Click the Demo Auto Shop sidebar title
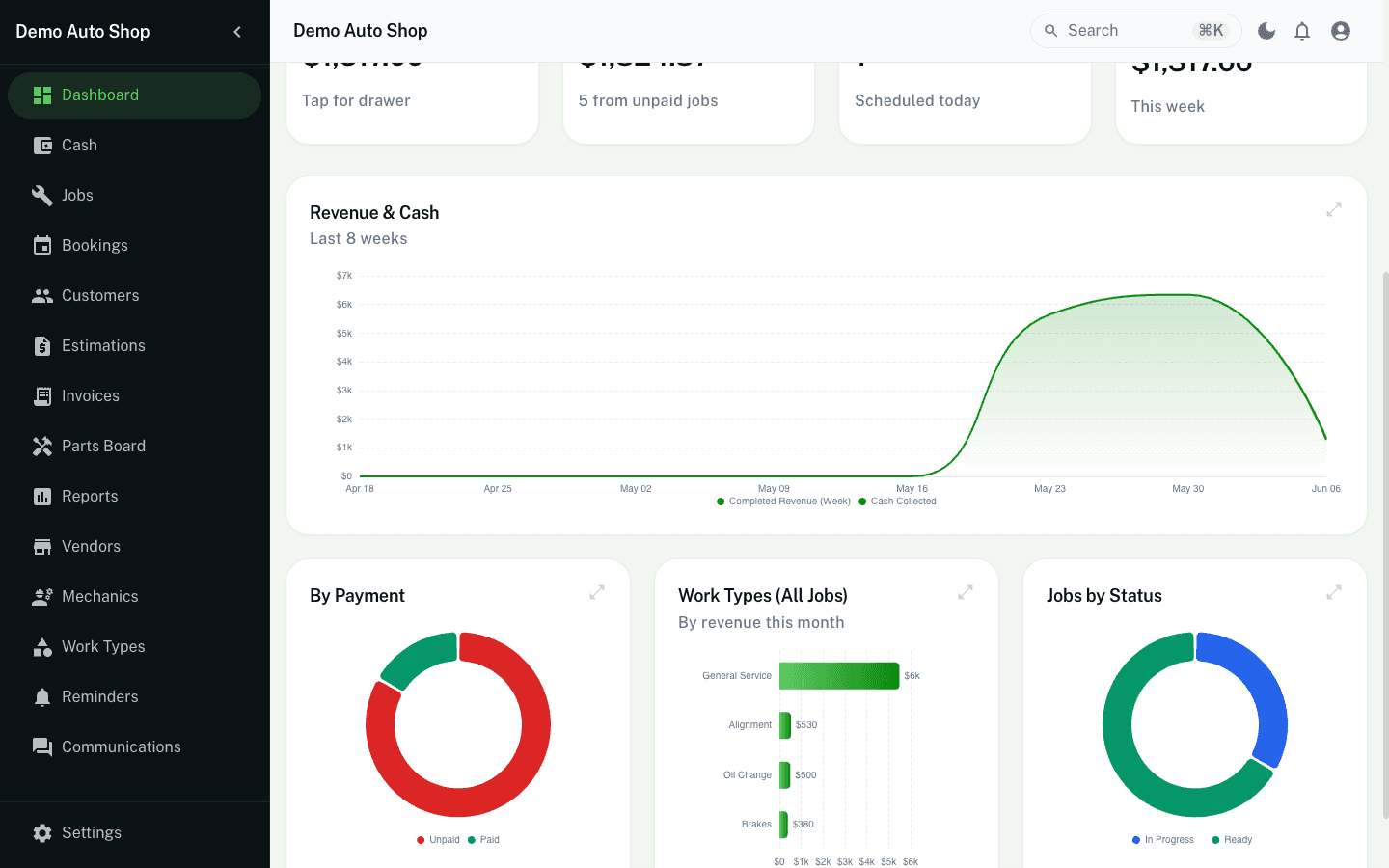This screenshot has width=1389, height=868. click(83, 32)
